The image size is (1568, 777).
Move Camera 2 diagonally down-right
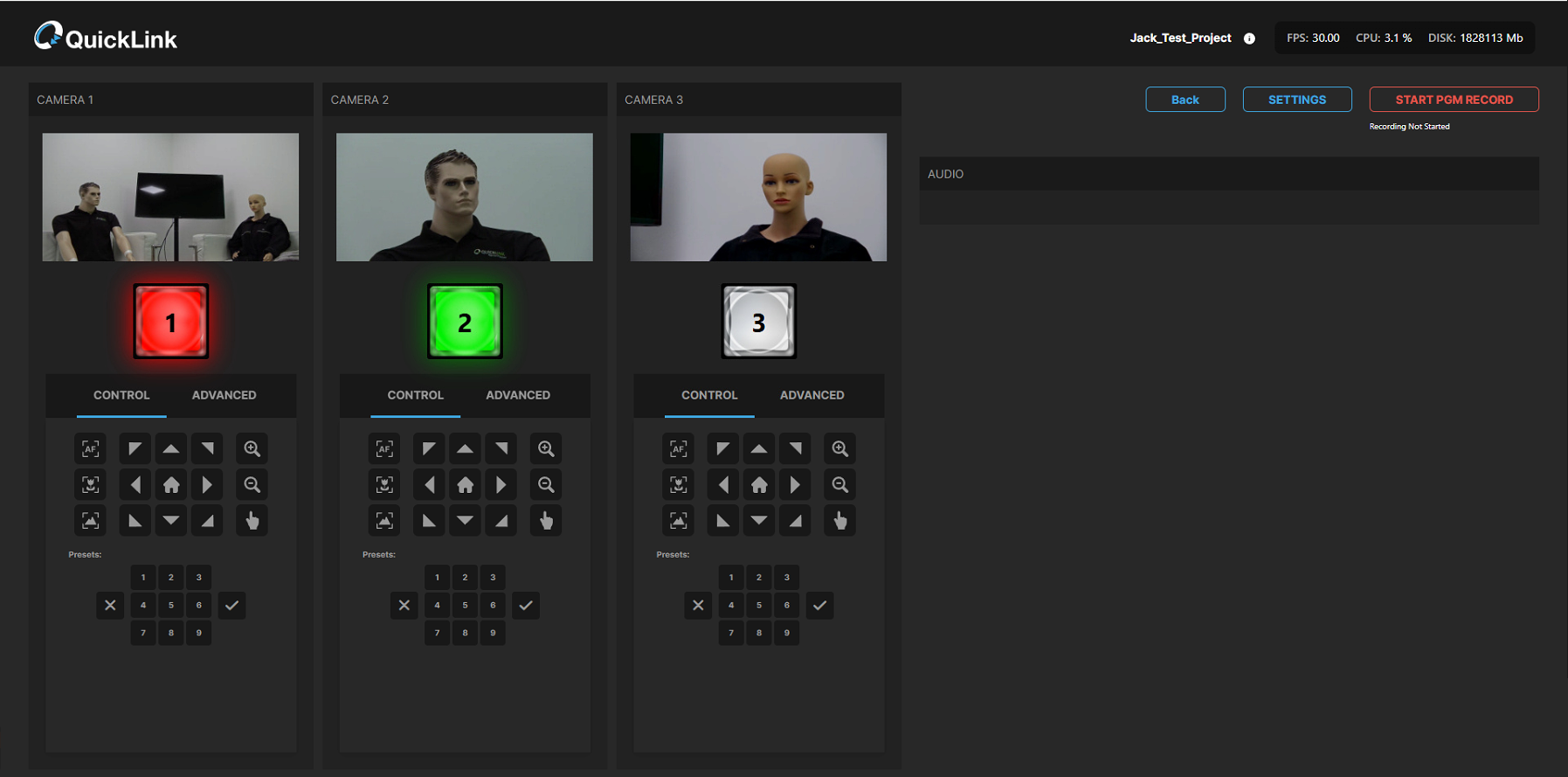tap(501, 521)
